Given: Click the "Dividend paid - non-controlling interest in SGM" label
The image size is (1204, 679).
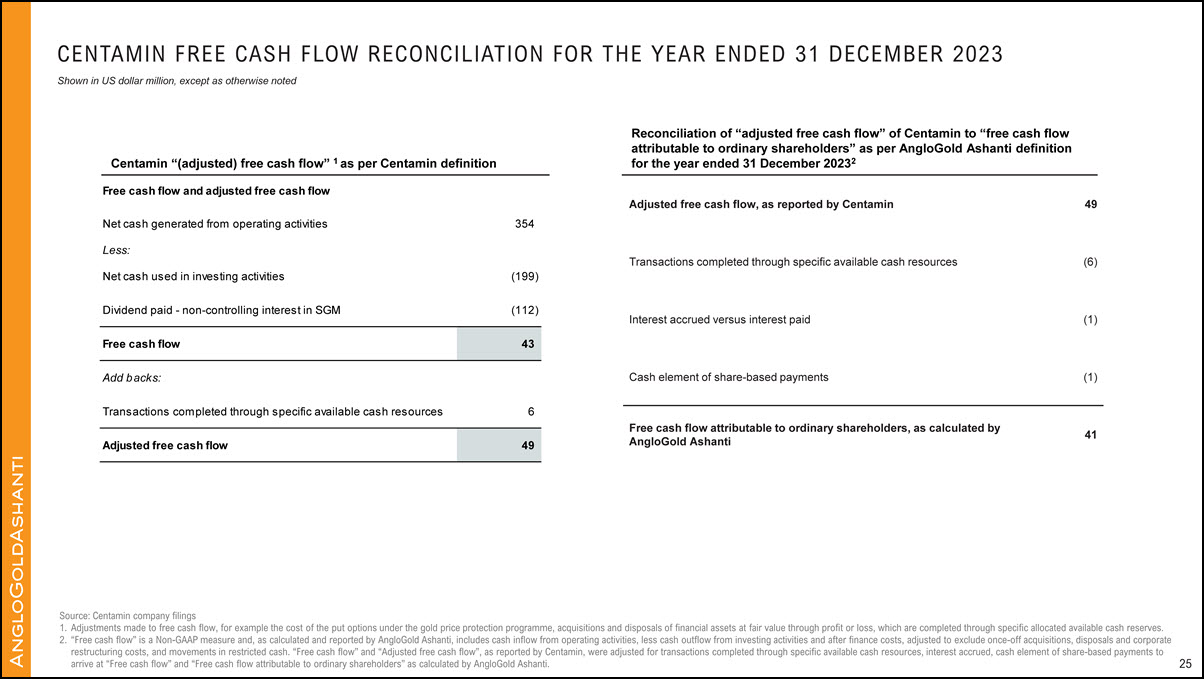Looking at the screenshot, I should (221, 310).
